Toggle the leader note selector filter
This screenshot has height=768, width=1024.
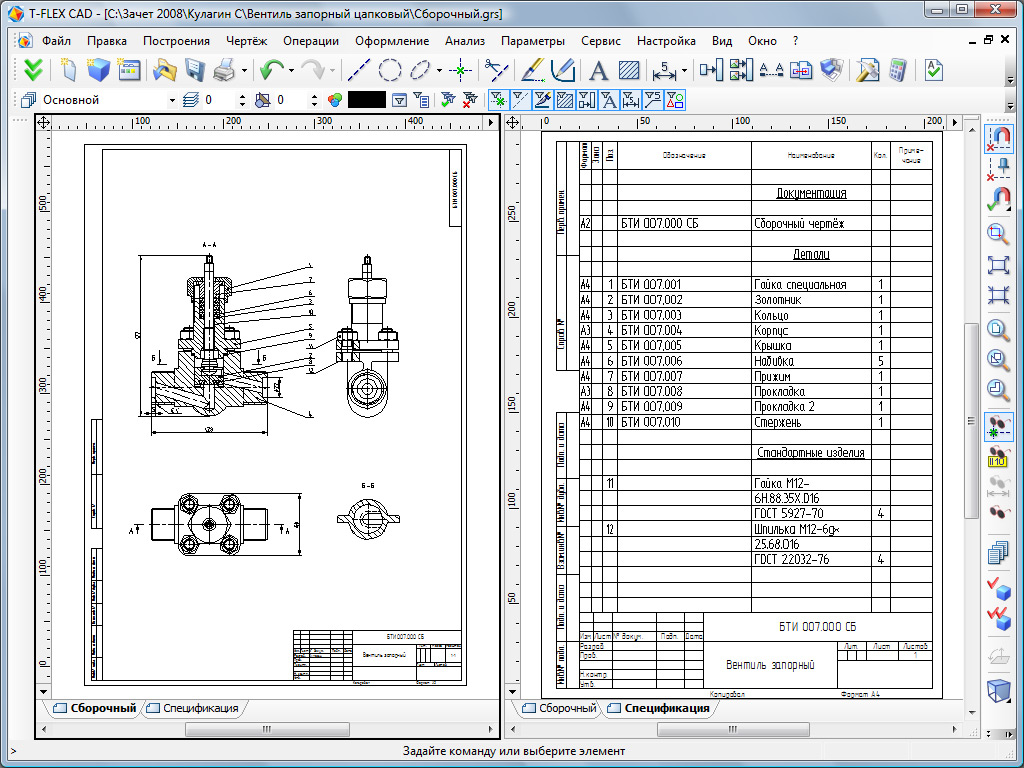click(653, 100)
